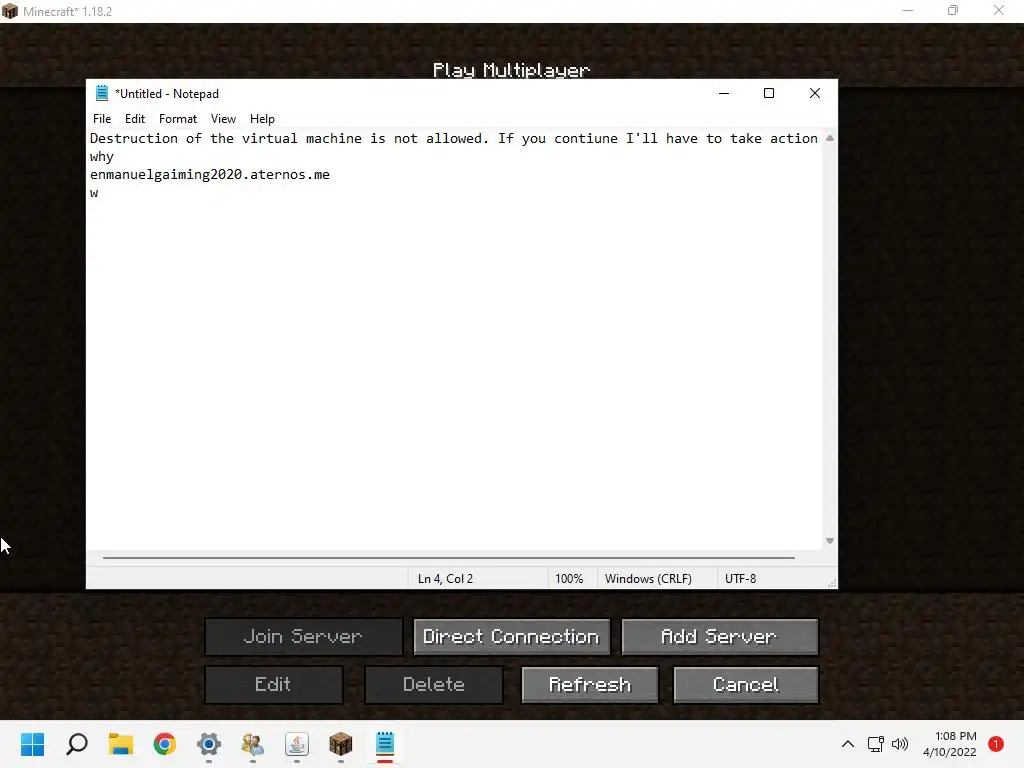Click Notepad resize grip corner
1024x768 pixels.
point(832,583)
